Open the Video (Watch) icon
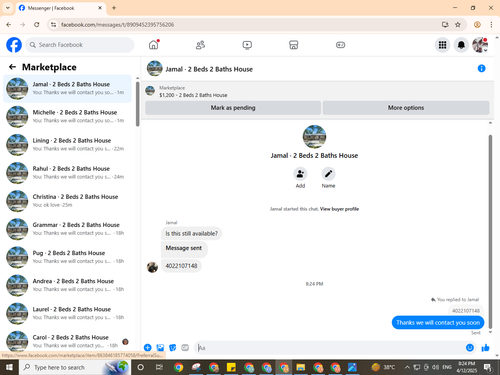 [247, 45]
